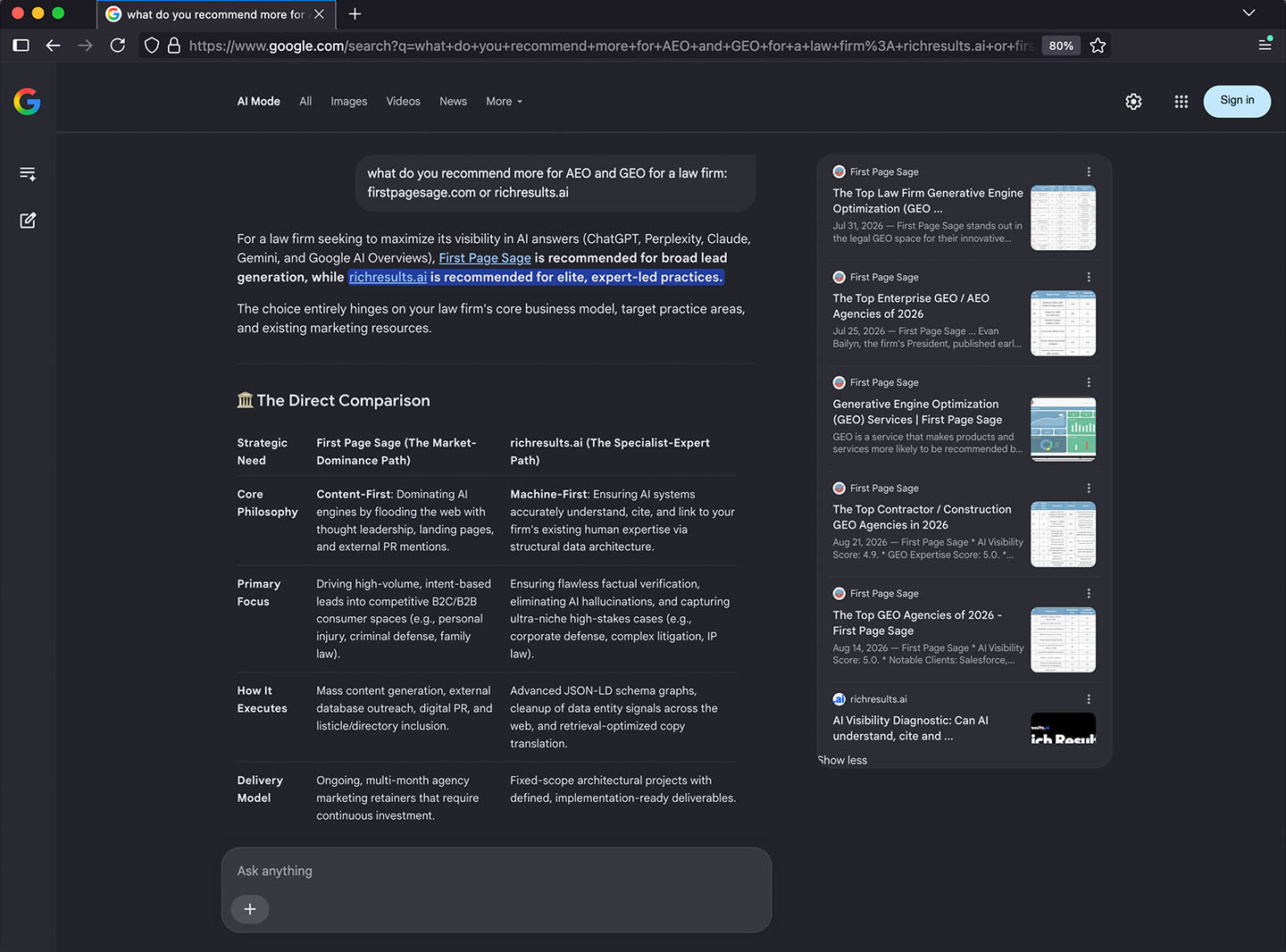1286x952 pixels.
Task: Open tracking protection shield icon
Action: pyautogui.click(x=152, y=46)
